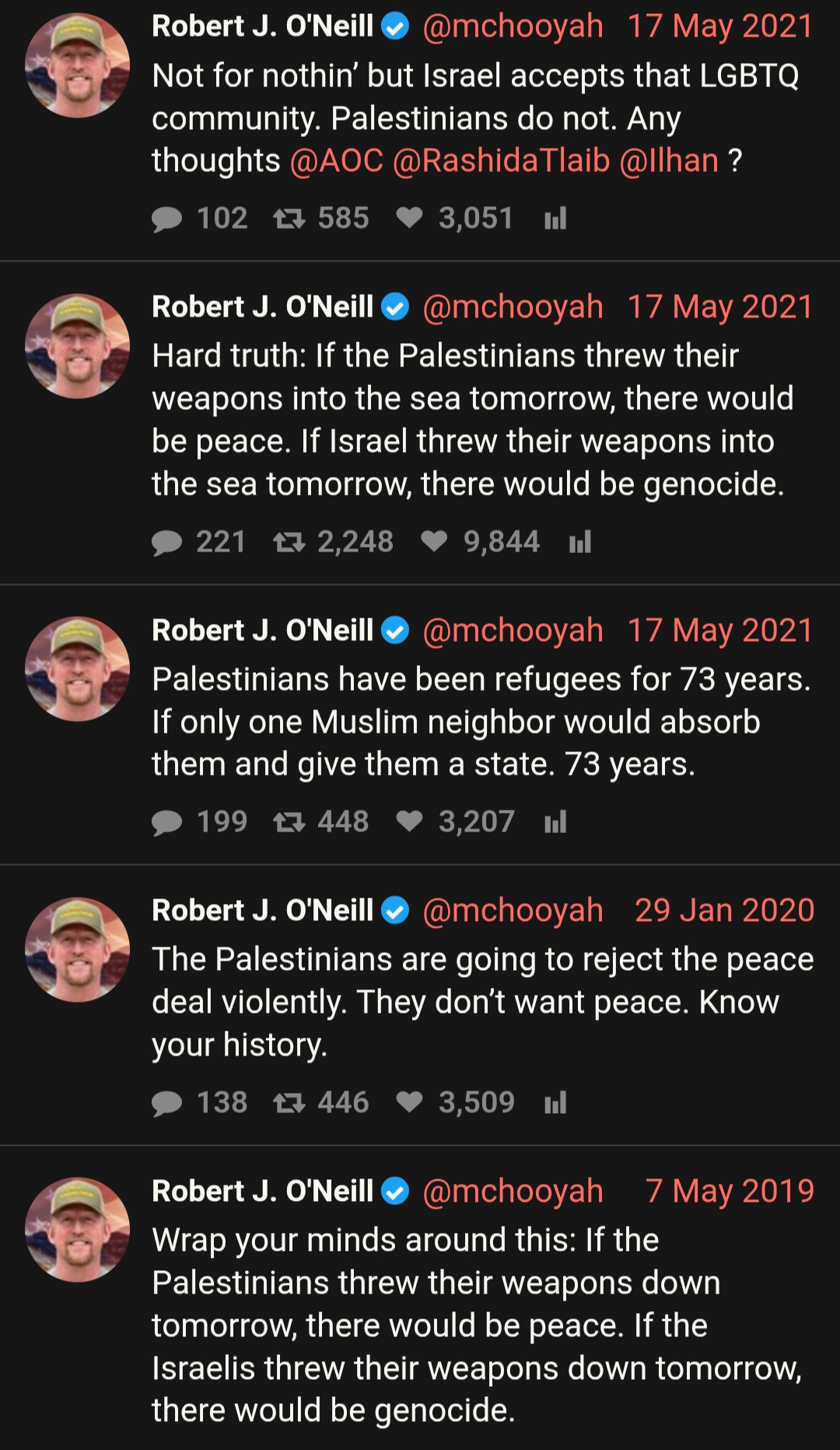This screenshot has width=840, height=1450.
Task: Tap the profile picture of the first tweet
Action: point(78,65)
